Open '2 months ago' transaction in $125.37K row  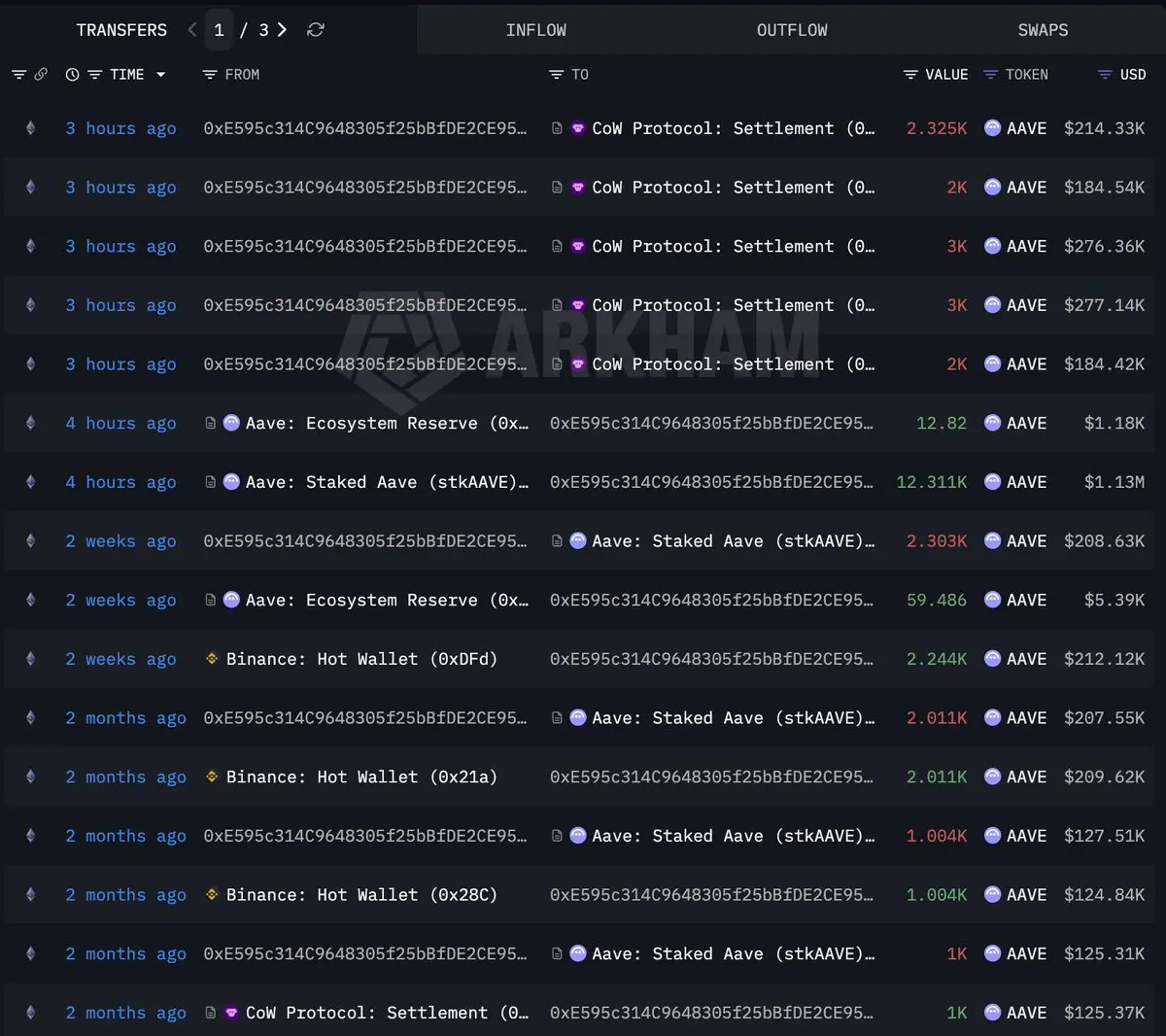(125, 1013)
